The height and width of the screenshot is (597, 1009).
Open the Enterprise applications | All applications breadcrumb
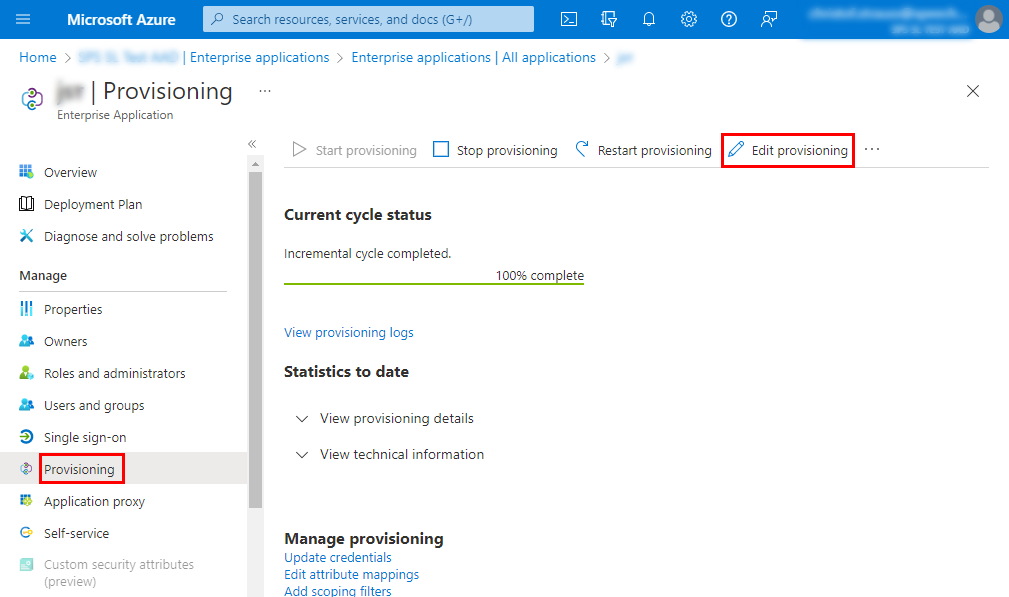(474, 57)
